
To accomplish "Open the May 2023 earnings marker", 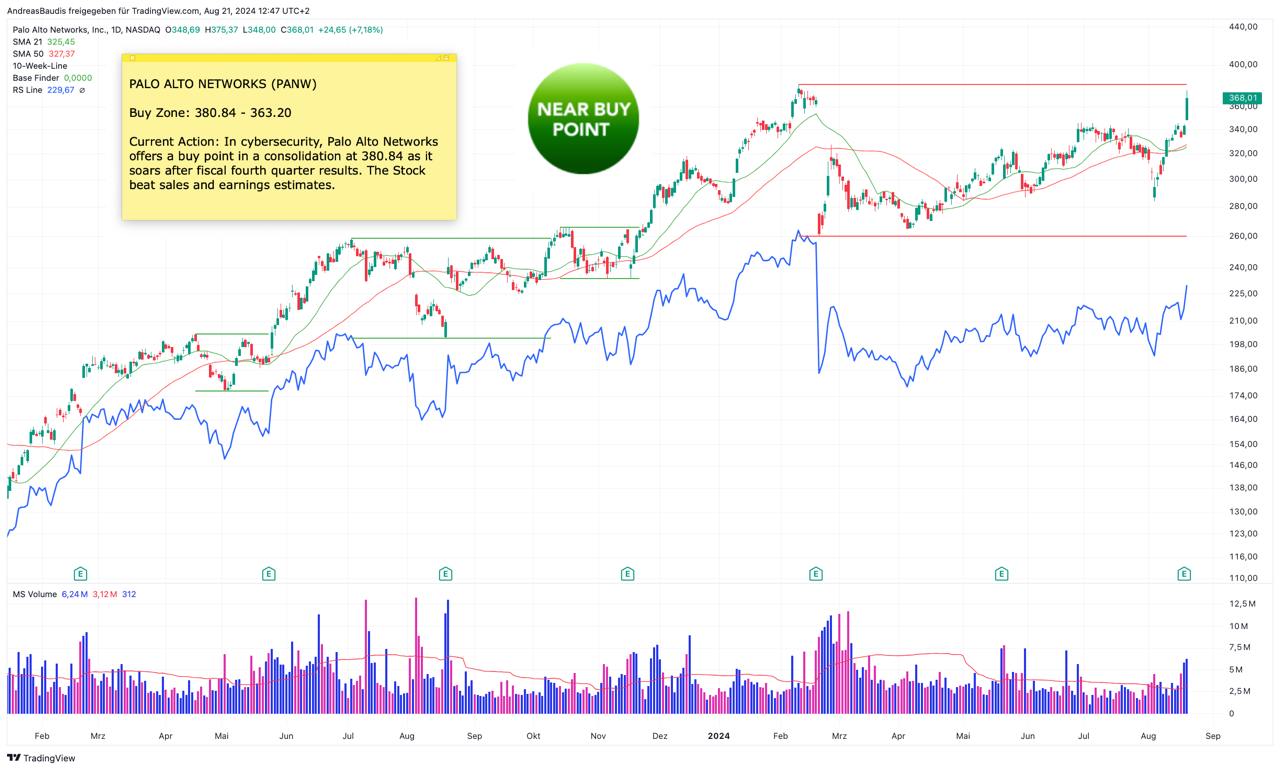I will point(268,574).
